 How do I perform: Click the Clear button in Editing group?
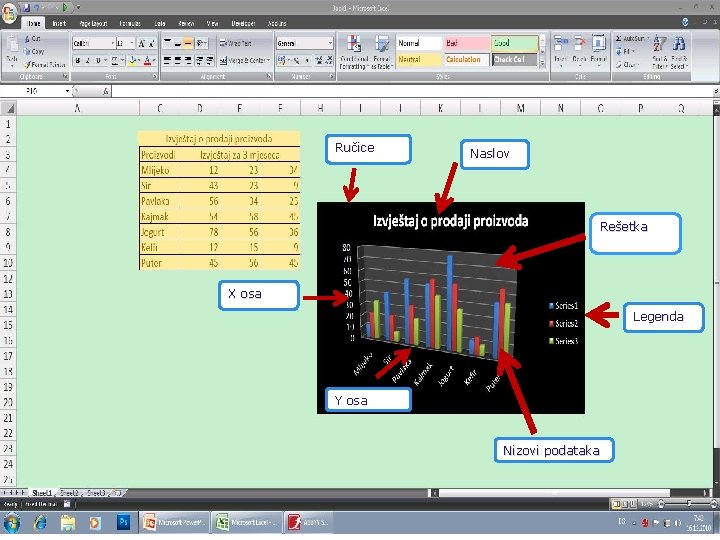click(x=627, y=65)
